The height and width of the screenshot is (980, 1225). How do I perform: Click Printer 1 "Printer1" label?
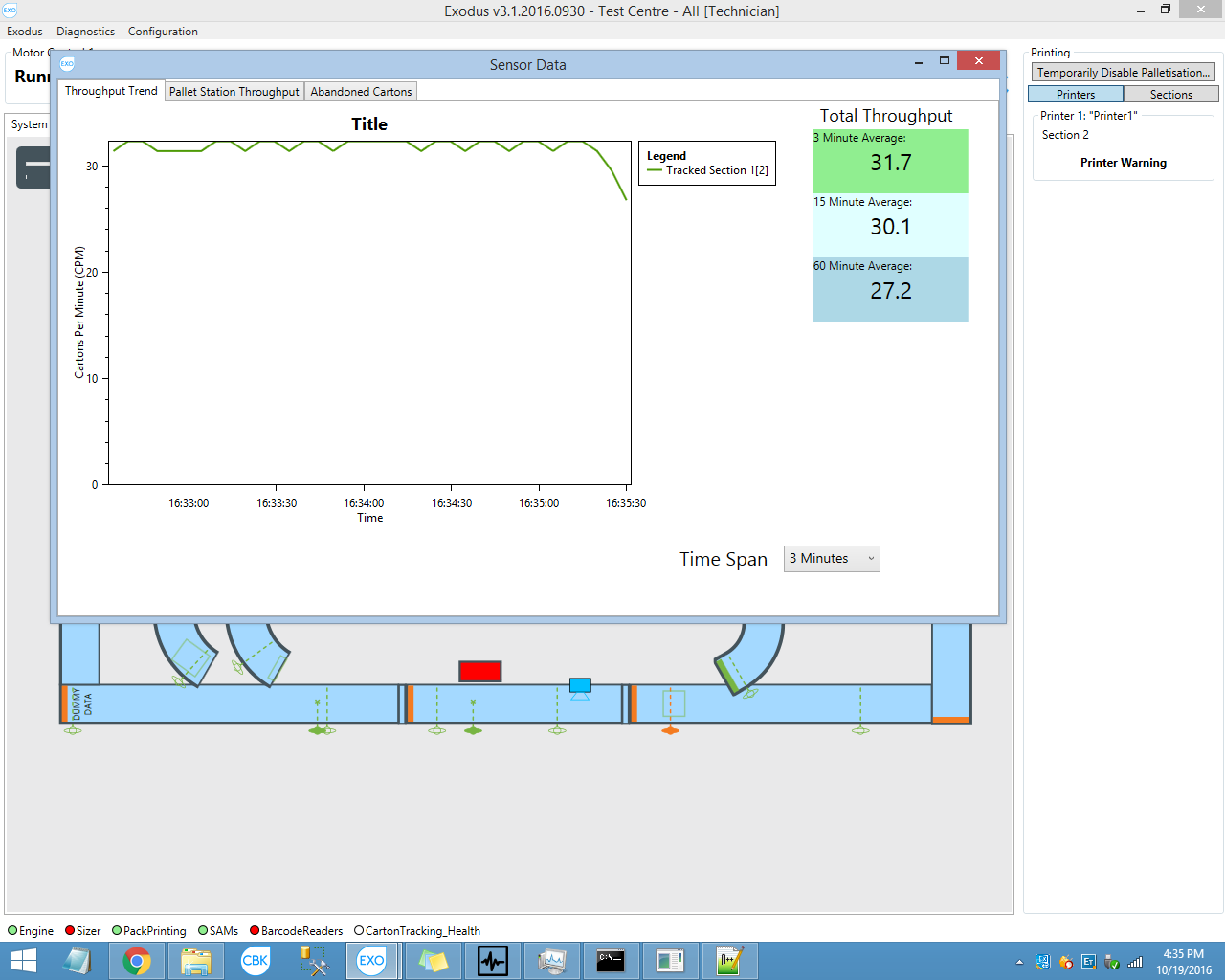pyautogui.click(x=1089, y=116)
